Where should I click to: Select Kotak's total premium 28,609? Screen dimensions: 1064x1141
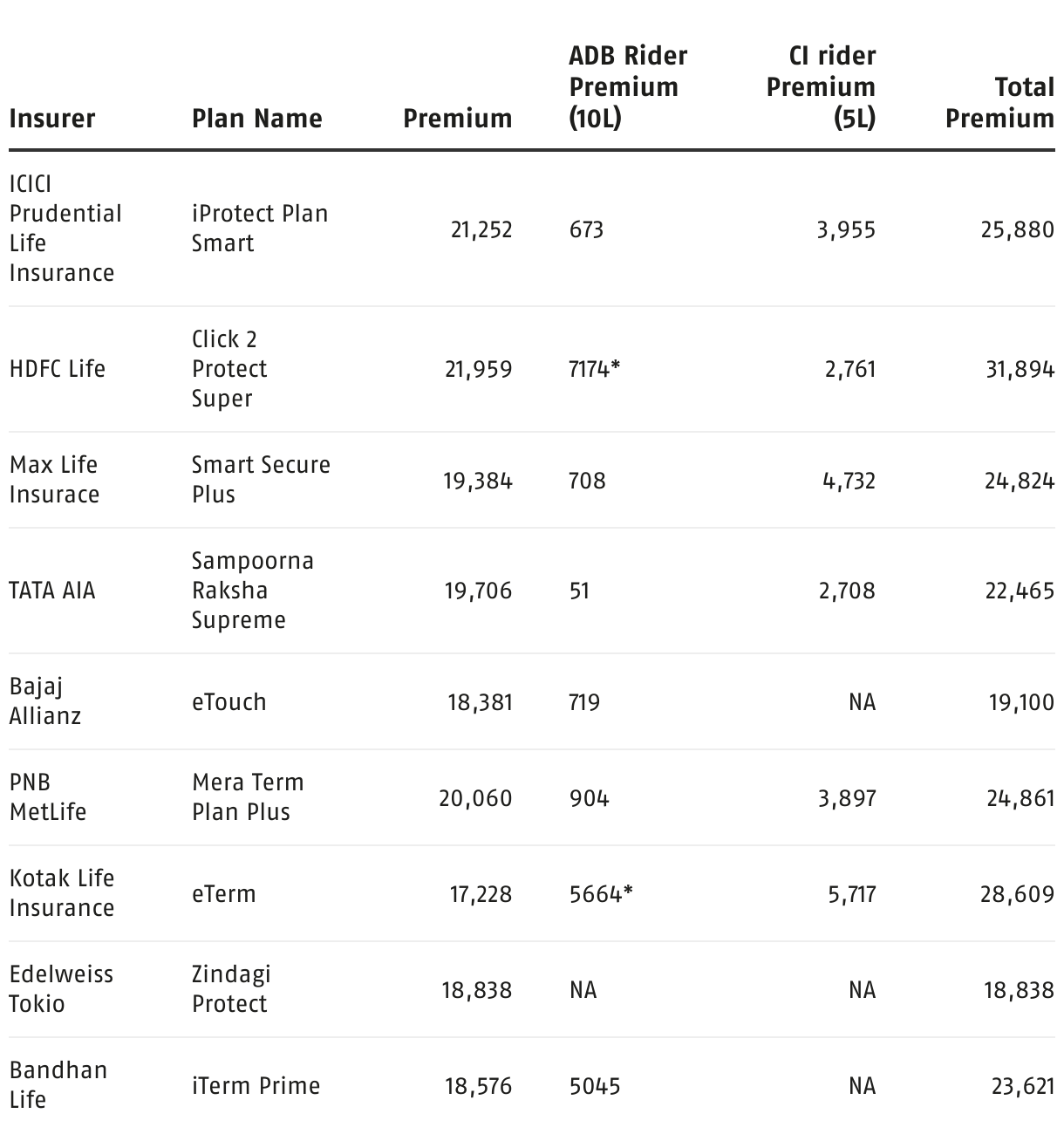[1017, 894]
